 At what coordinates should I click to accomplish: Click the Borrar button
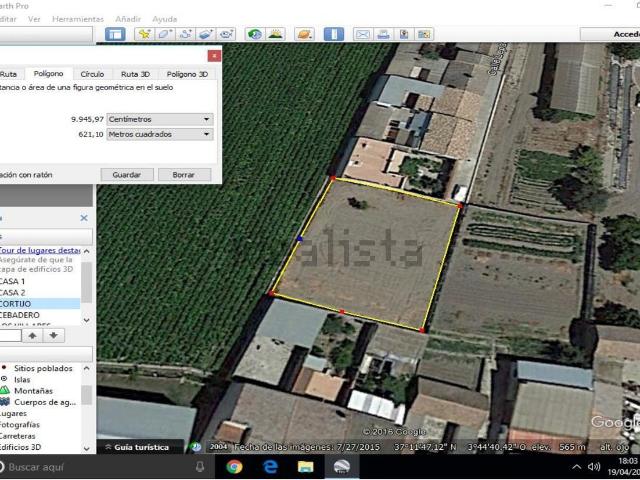click(184, 174)
